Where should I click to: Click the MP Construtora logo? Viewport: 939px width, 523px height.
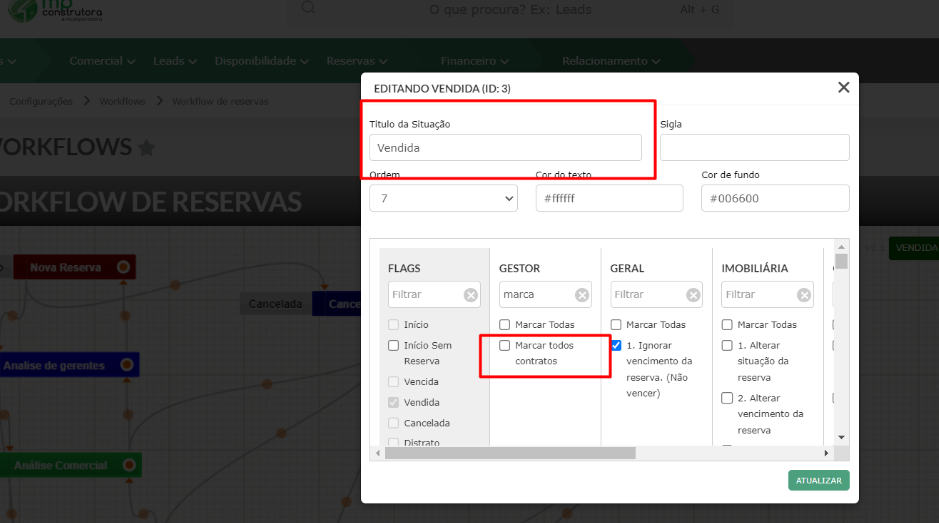(x=55, y=11)
